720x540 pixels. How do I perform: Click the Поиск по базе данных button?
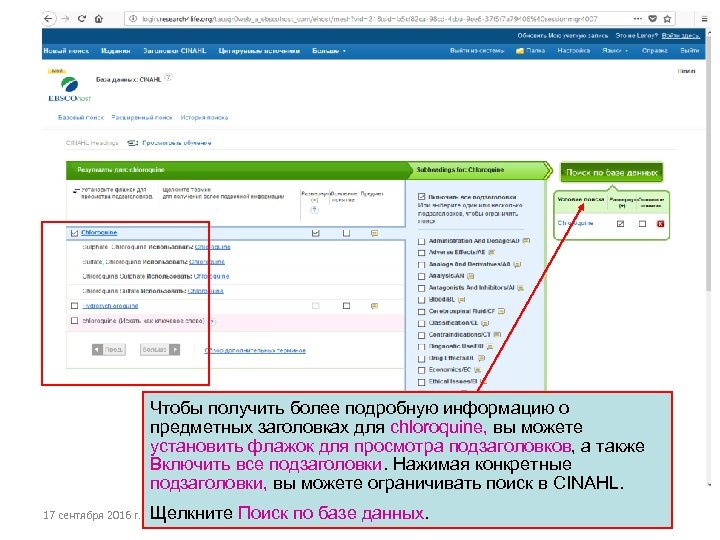point(612,173)
